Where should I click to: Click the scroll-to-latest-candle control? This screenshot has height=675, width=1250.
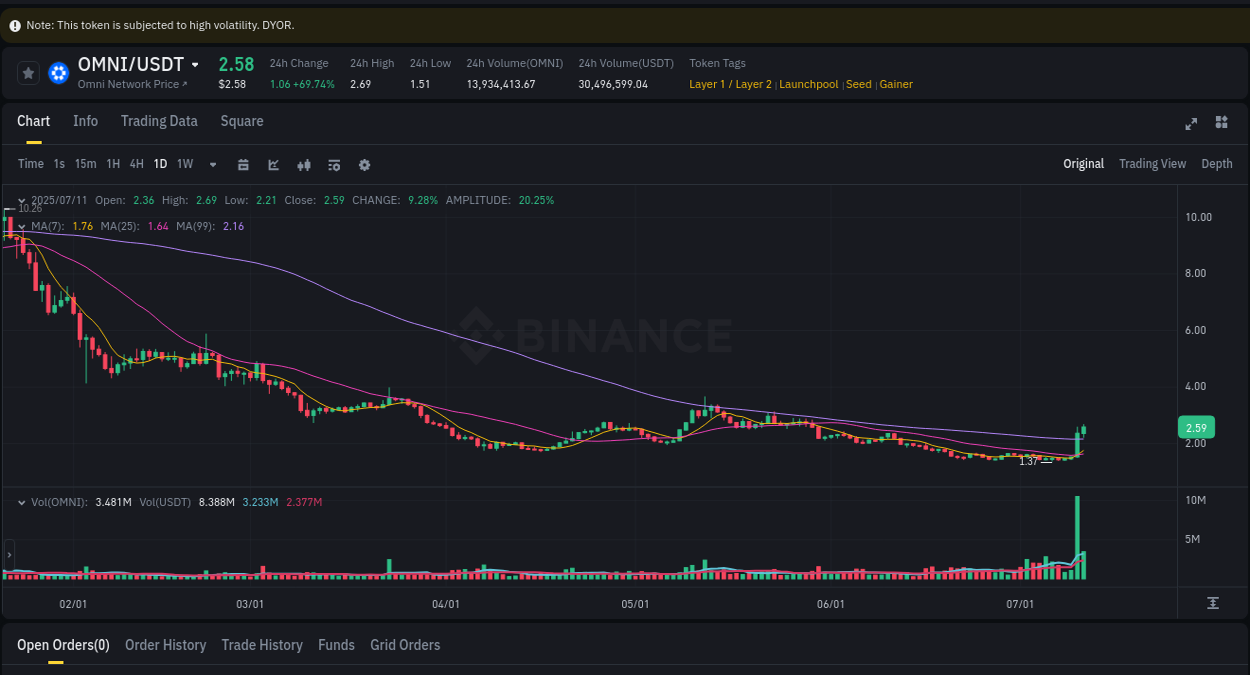click(x=1212, y=603)
